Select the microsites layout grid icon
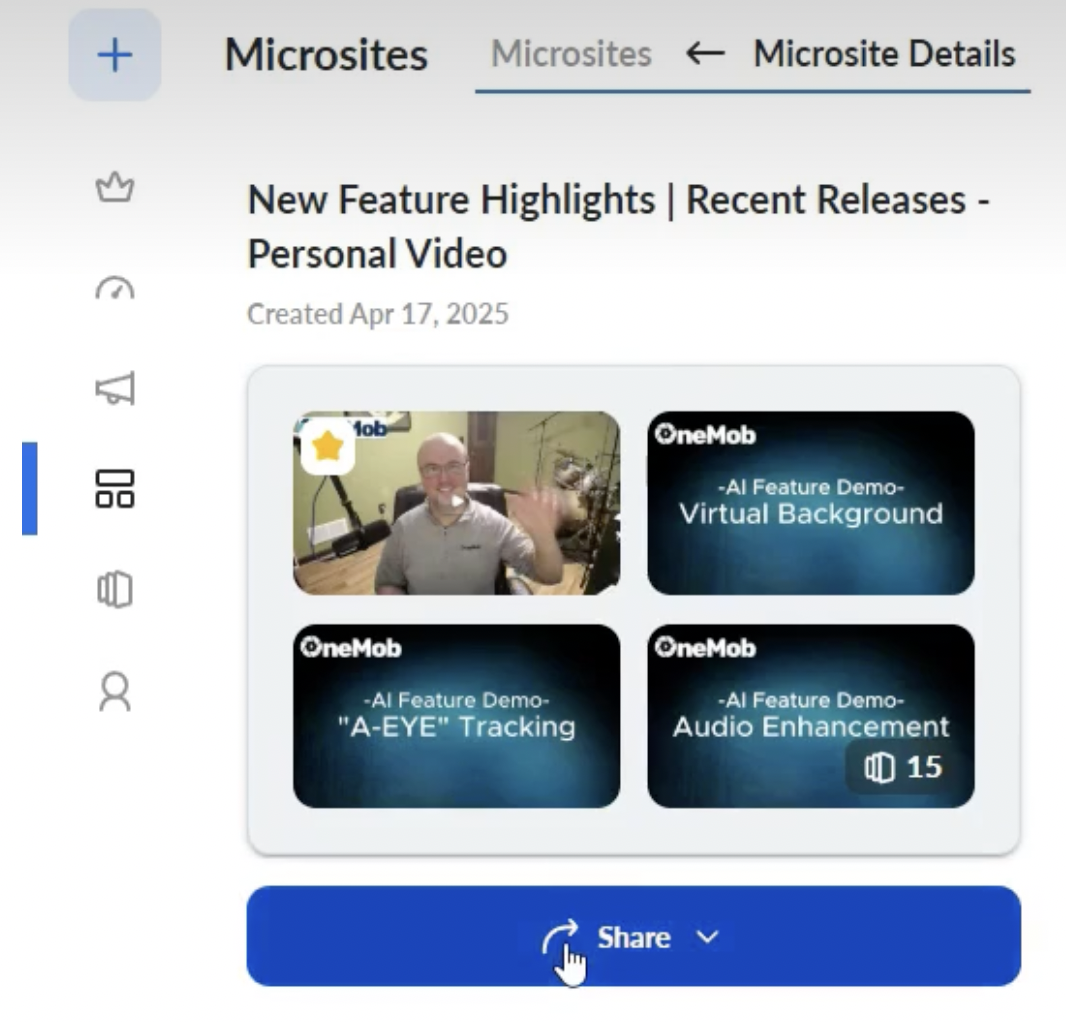This screenshot has width=1066, height=1022. pyautogui.click(x=115, y=489)
